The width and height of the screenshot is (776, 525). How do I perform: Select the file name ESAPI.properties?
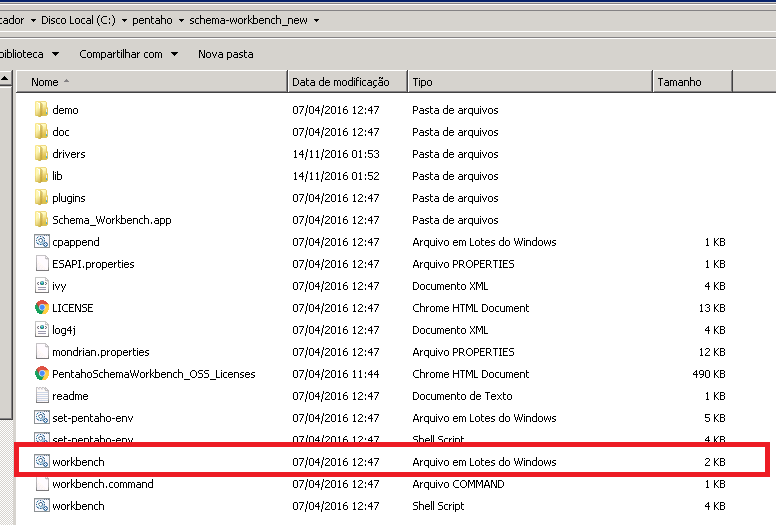[x=93, y=264]
